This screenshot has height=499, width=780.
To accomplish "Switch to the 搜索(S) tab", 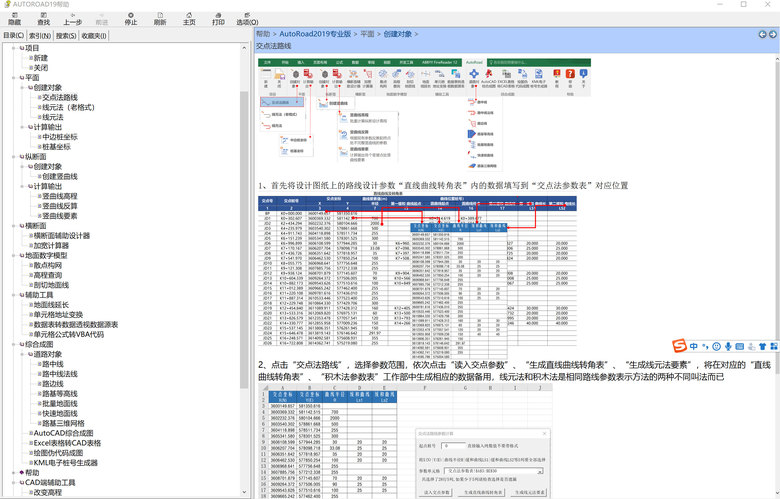I will pos(67,35).
